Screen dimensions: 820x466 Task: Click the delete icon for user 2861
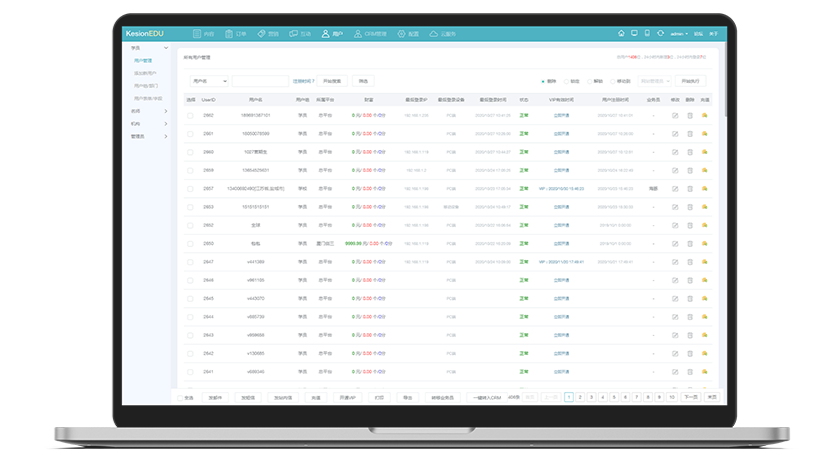click(689, 133)
